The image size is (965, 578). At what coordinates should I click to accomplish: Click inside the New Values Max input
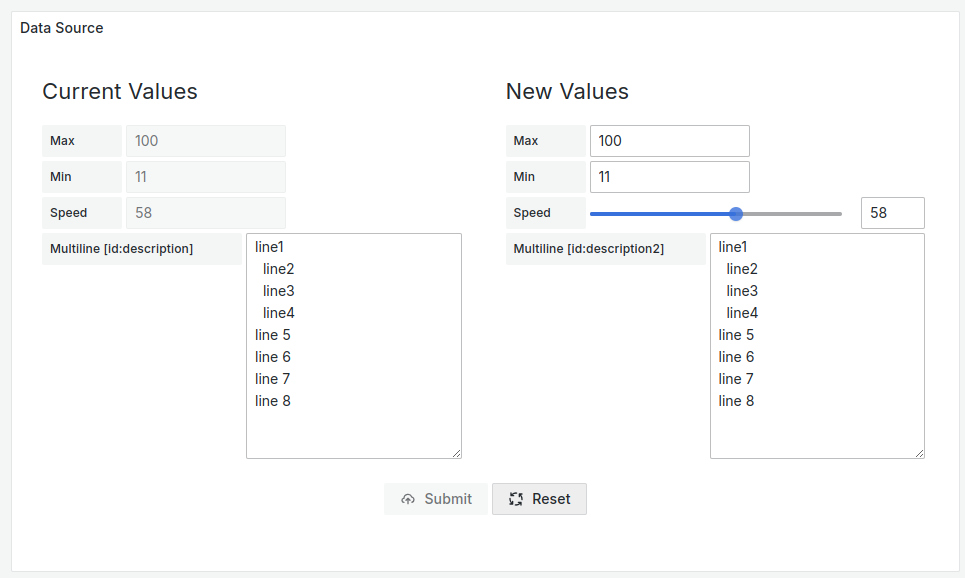668,140
